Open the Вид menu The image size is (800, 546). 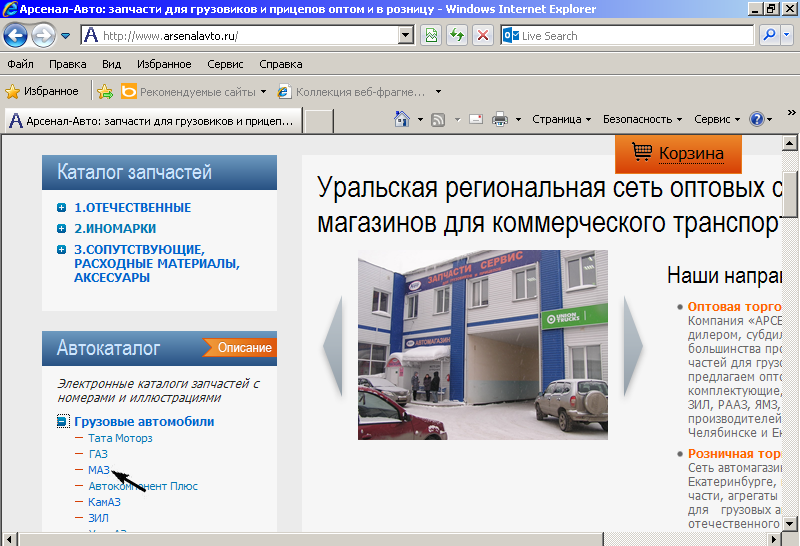coord(111,64)
